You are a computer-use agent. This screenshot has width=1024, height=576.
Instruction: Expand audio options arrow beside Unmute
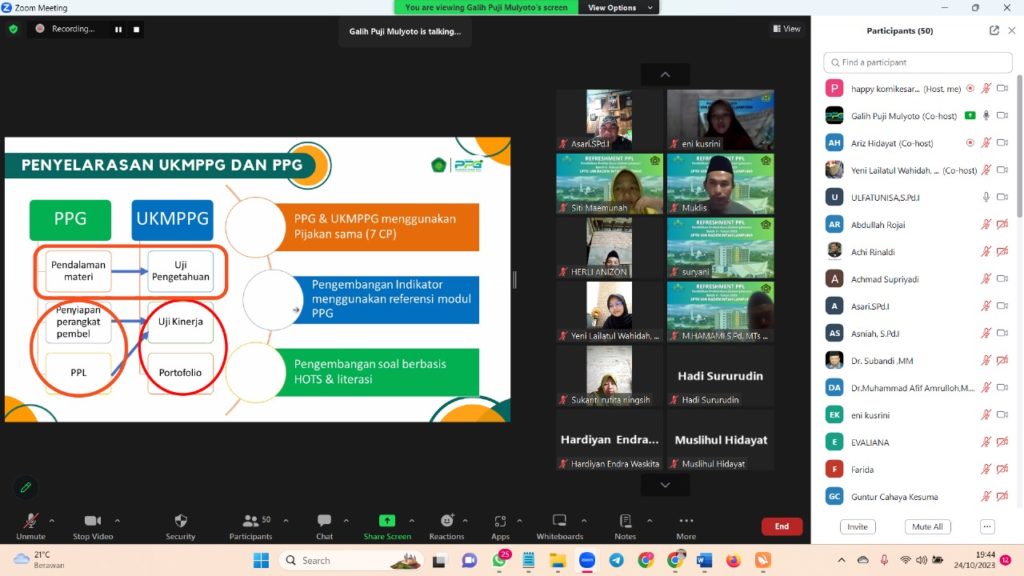[x=52, y=520]
